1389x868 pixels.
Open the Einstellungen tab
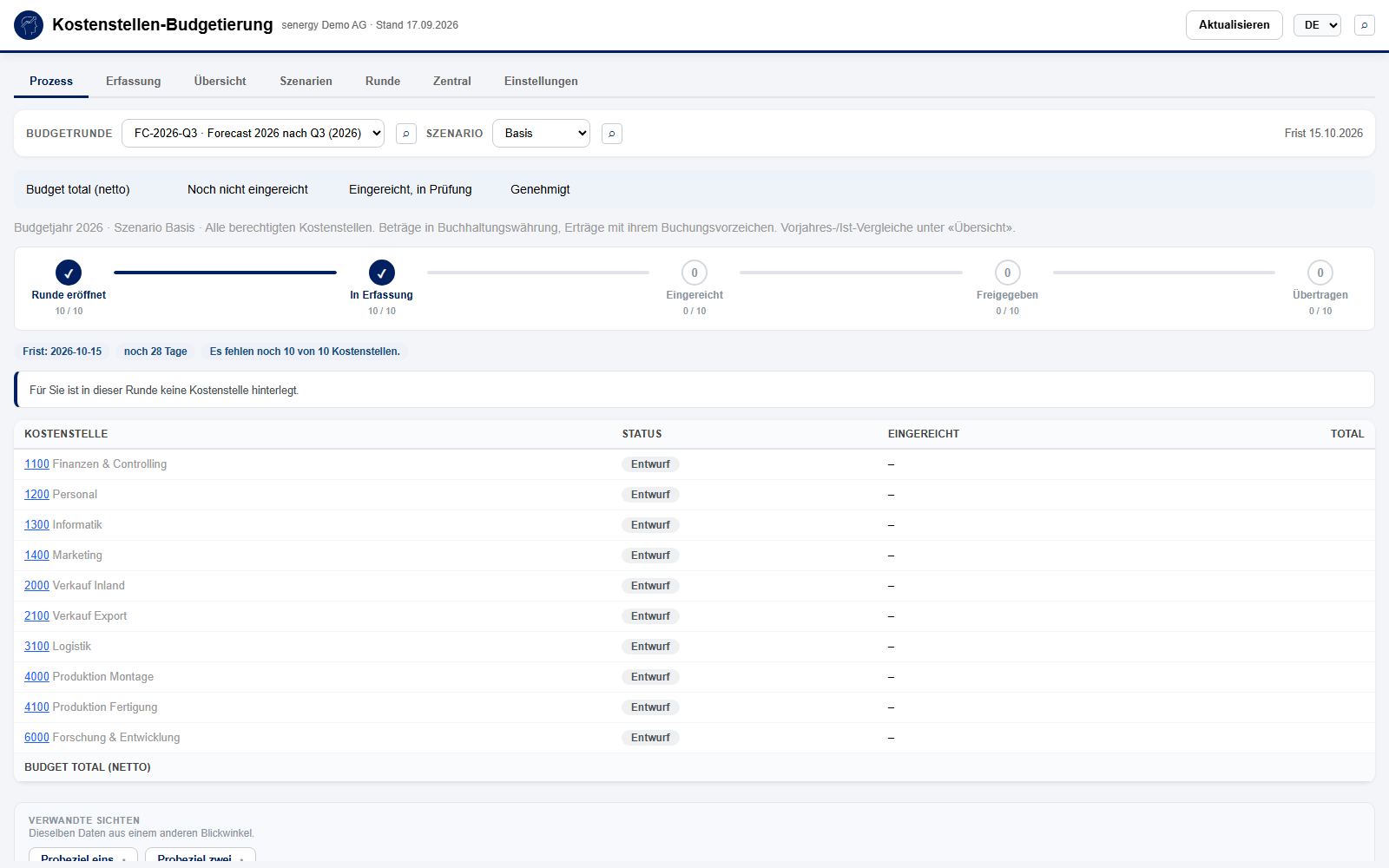tap(541, 81)
